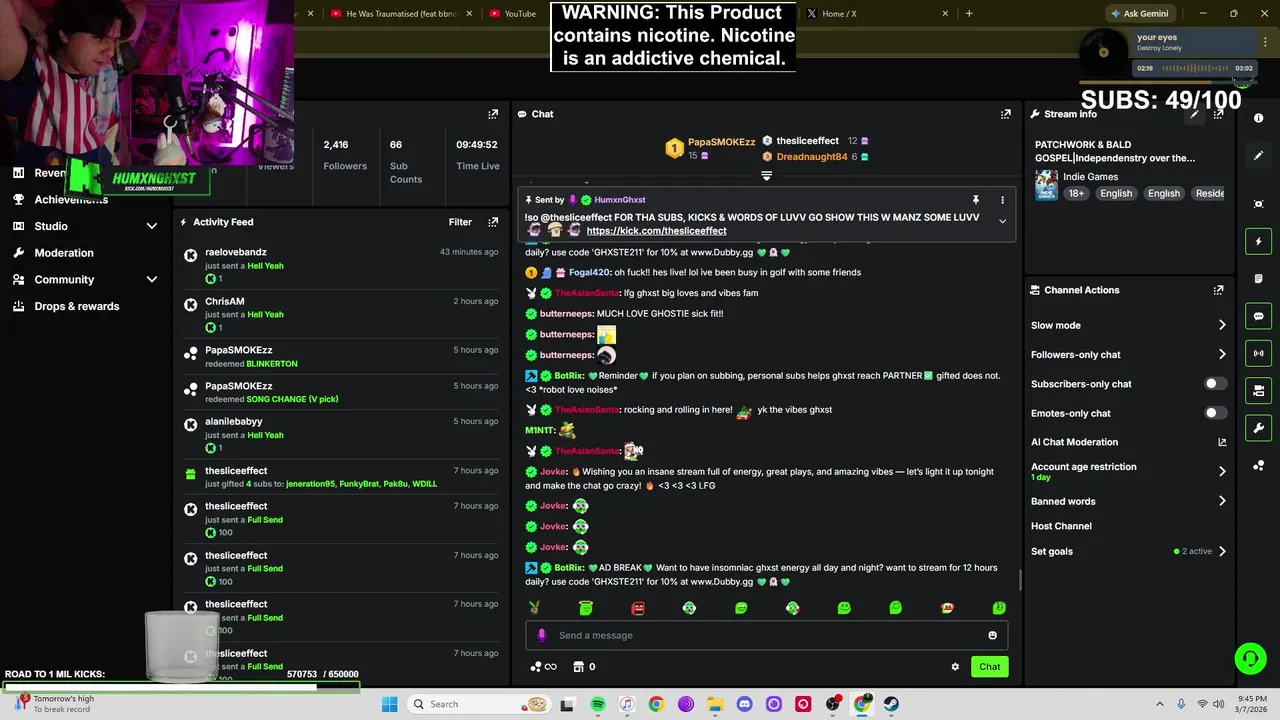Image resolution: width=1280 pixels, height=720 pixels.
Task: Open the chat shop icon
Action: 578,667
